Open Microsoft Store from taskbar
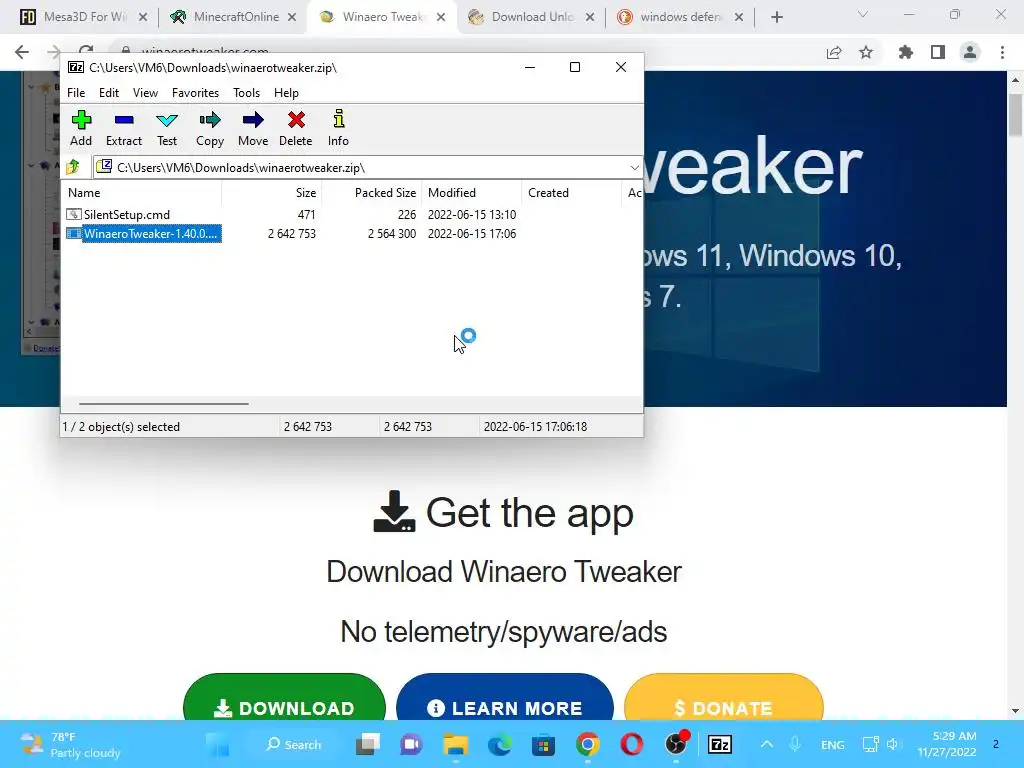This screenshot has height=768, width=1024. click(543, 744)
